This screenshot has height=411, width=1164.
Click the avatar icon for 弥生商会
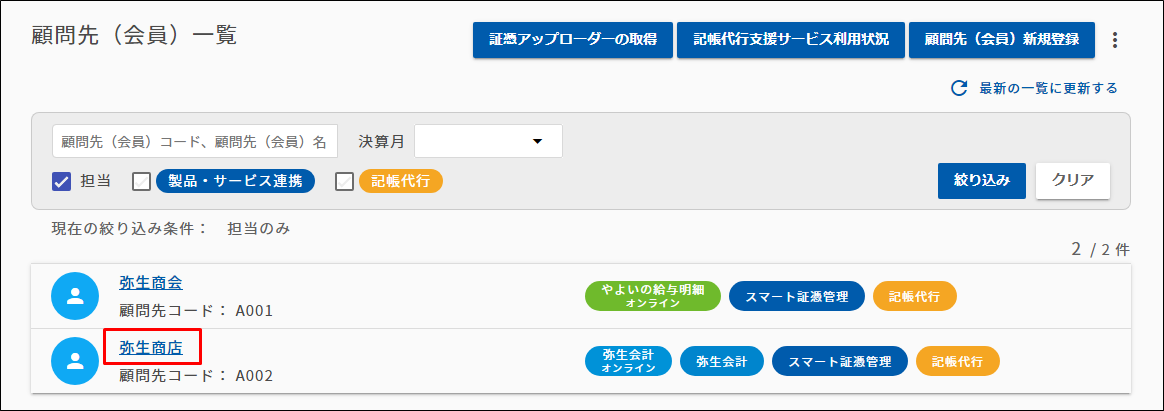(75, 296)
